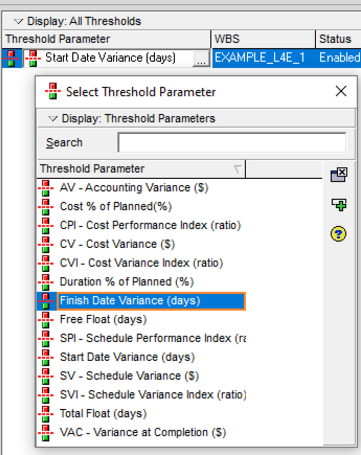
Task: Open the ellipsis browse button for Threshold Parameter
Action: tap(201, 58)
